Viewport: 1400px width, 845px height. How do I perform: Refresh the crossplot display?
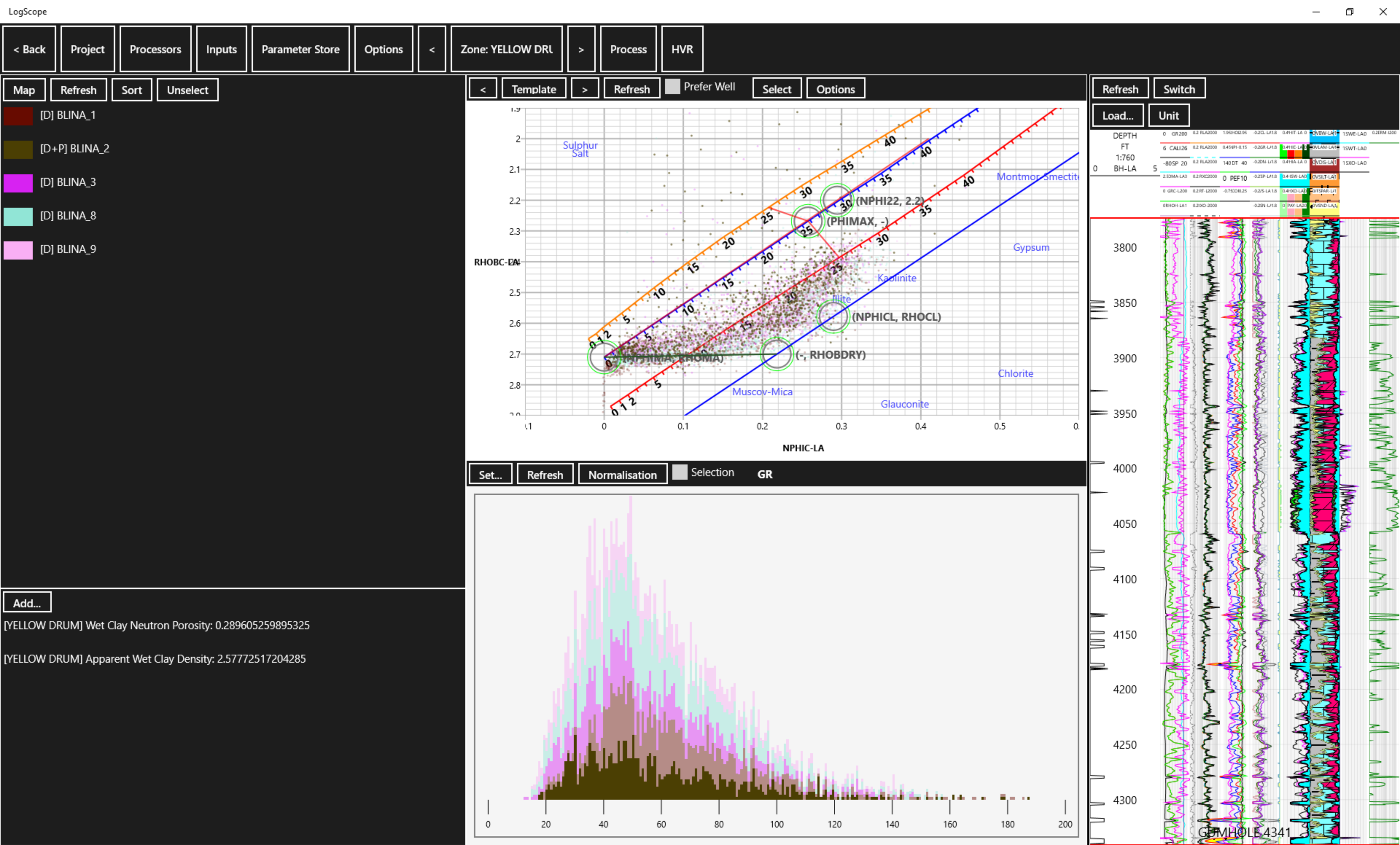pyautogui.click(x=631, y=89)
